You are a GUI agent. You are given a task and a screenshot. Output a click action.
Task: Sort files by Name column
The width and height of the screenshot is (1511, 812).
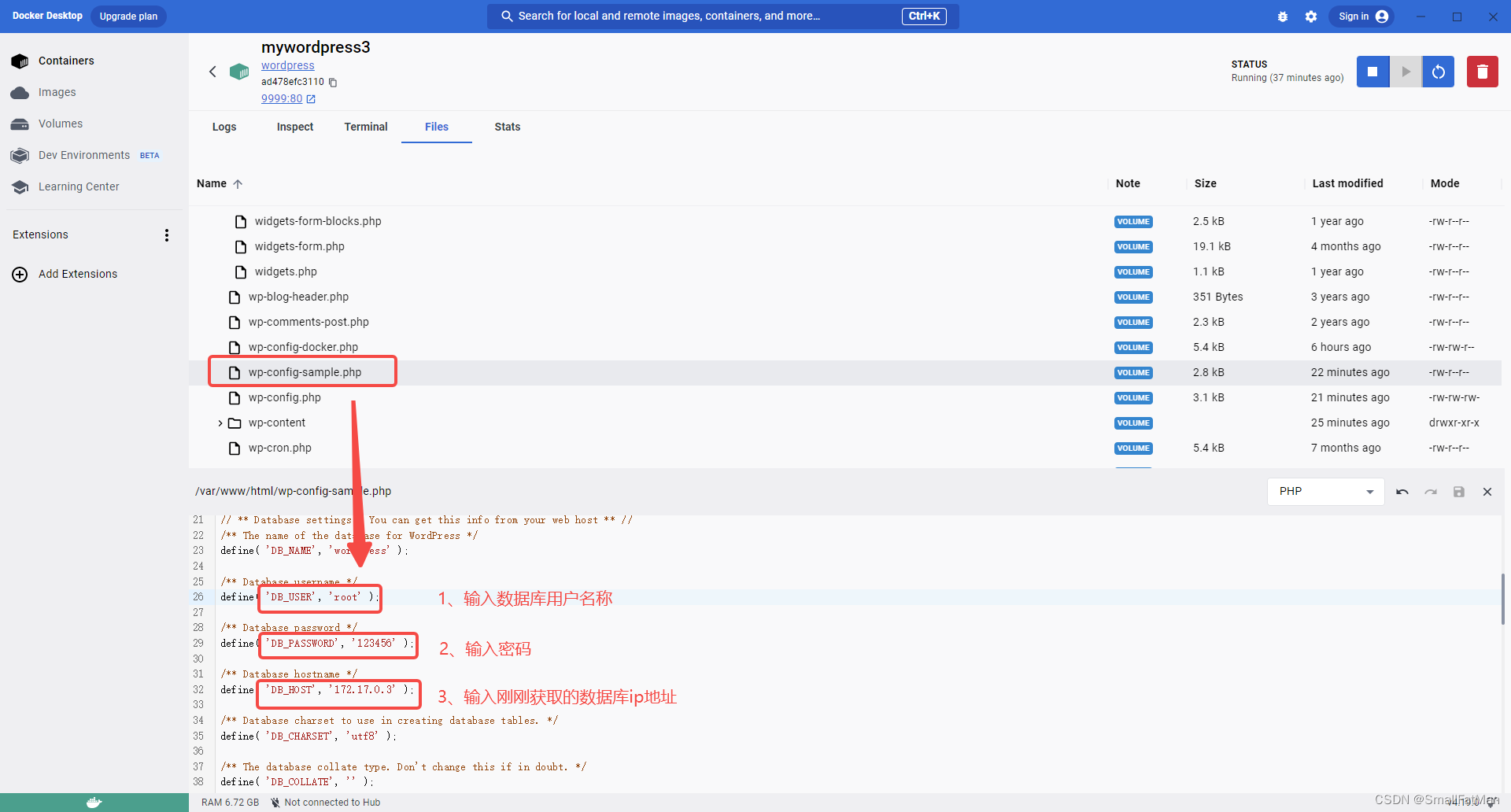pos(220,183)
